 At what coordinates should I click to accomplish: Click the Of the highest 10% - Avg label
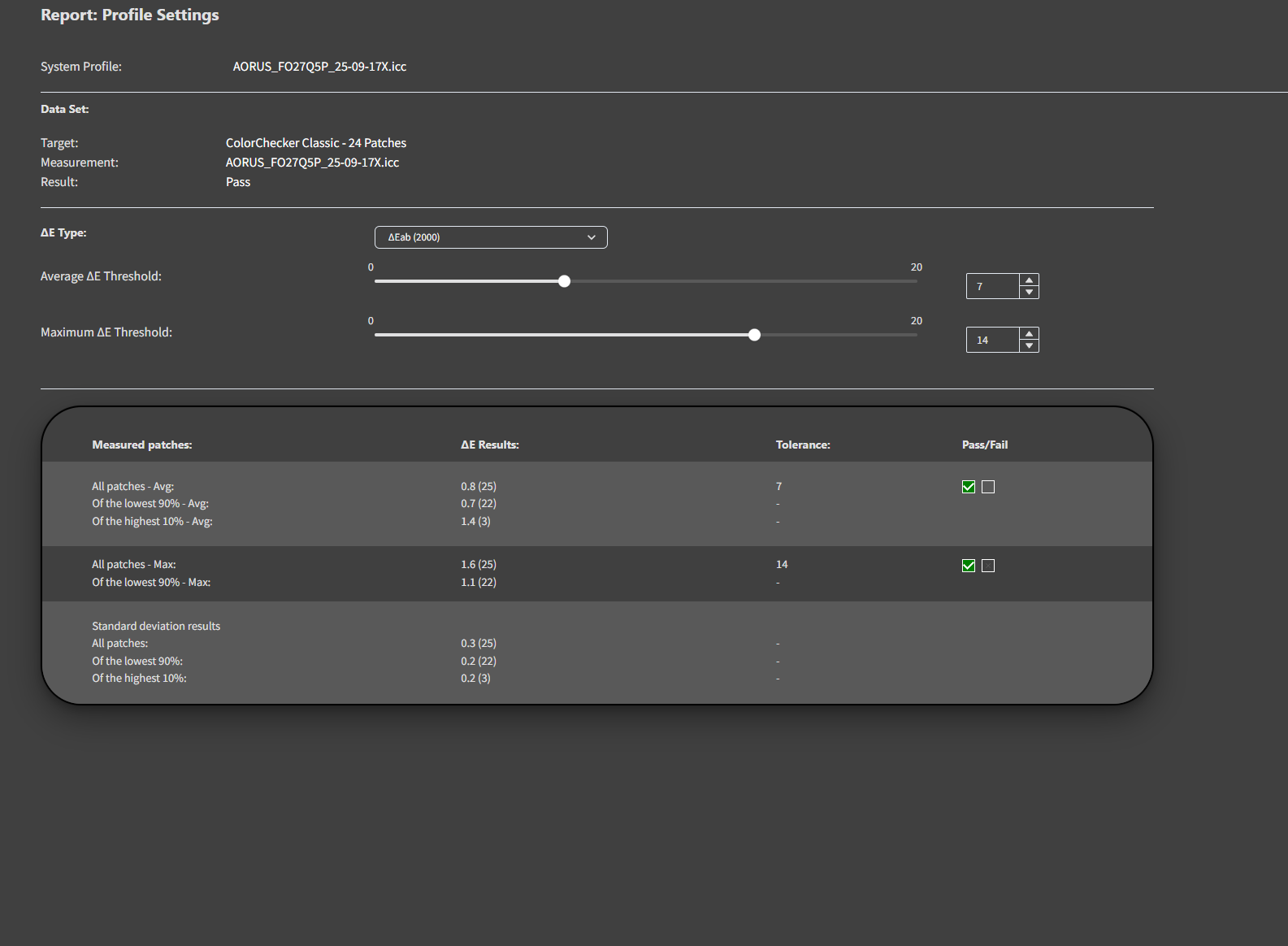[152, 522]
